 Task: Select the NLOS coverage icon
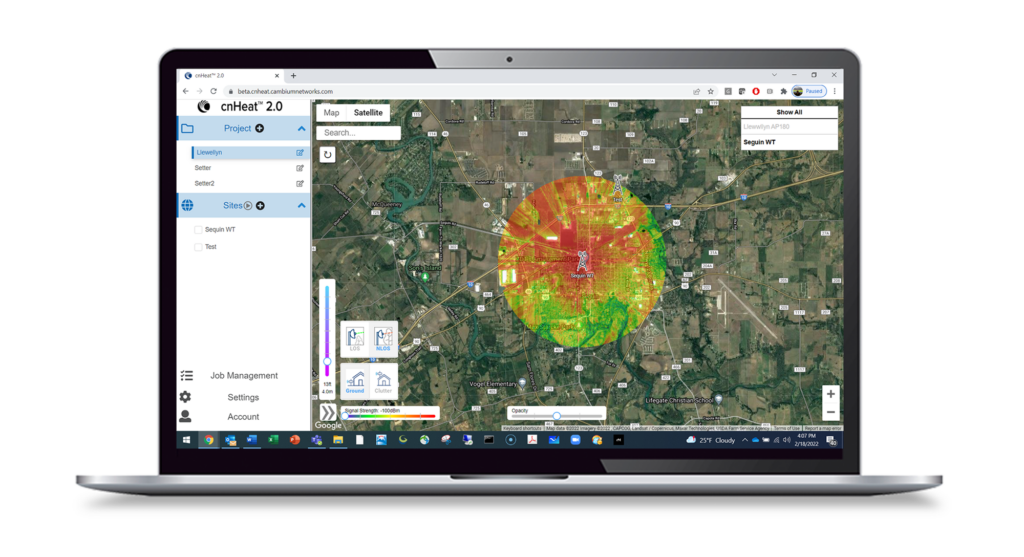[x=384, y=339]
